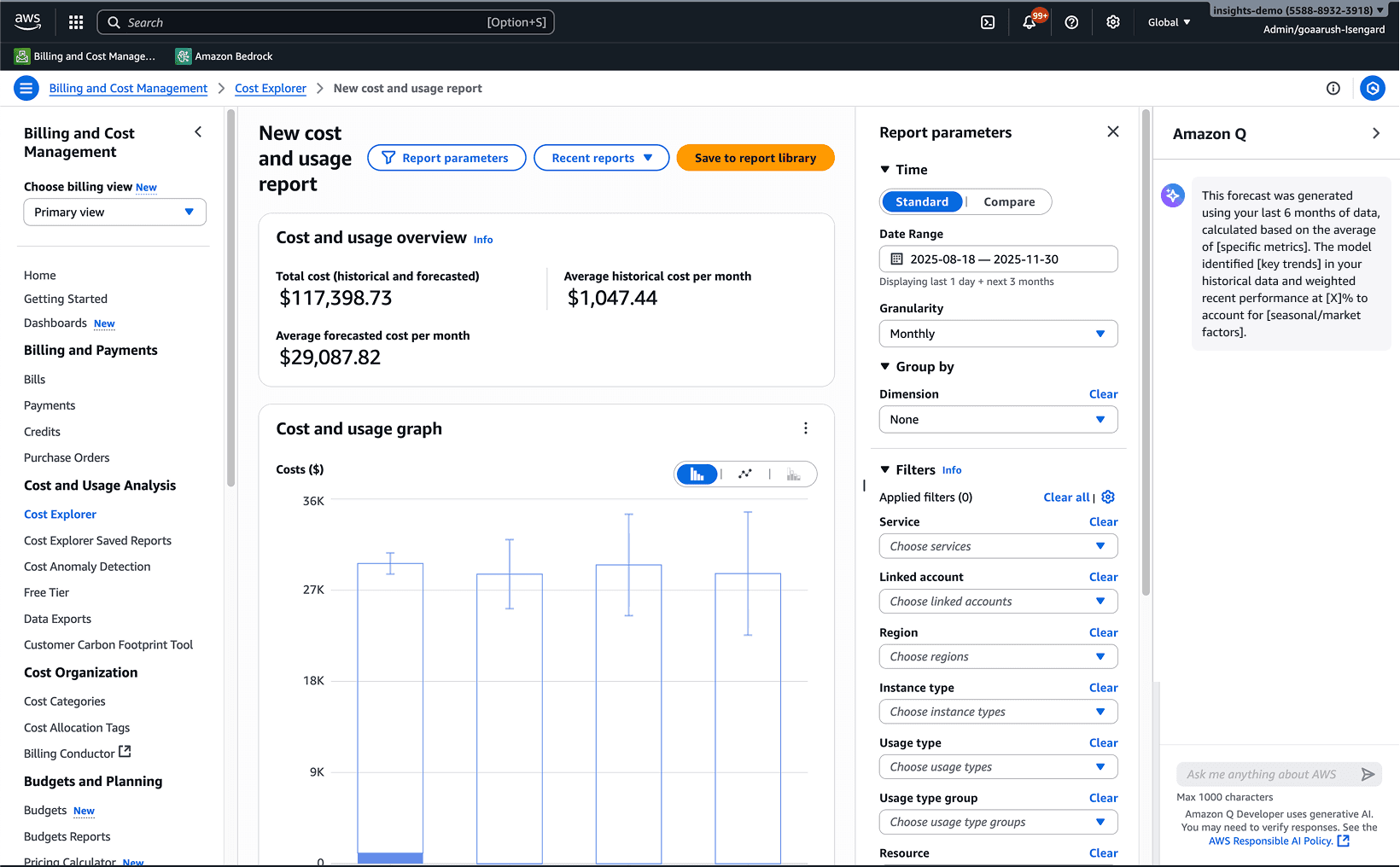Open Cost Categories in sidebar
Screen dimensions: 1400x867
click(65, 701)
